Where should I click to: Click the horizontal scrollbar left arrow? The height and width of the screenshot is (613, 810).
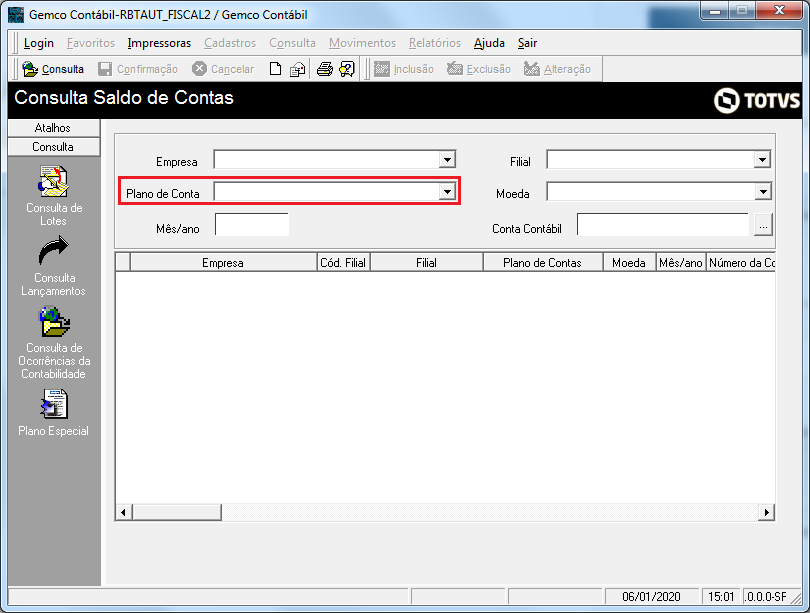[123, 512]
